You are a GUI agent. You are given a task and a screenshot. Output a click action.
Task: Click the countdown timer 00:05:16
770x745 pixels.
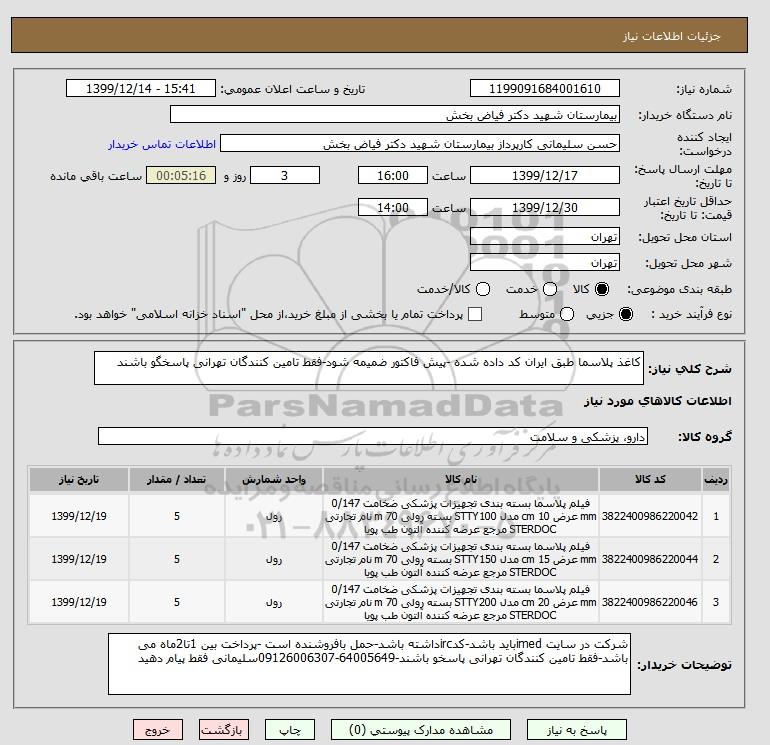coord(181,175)
